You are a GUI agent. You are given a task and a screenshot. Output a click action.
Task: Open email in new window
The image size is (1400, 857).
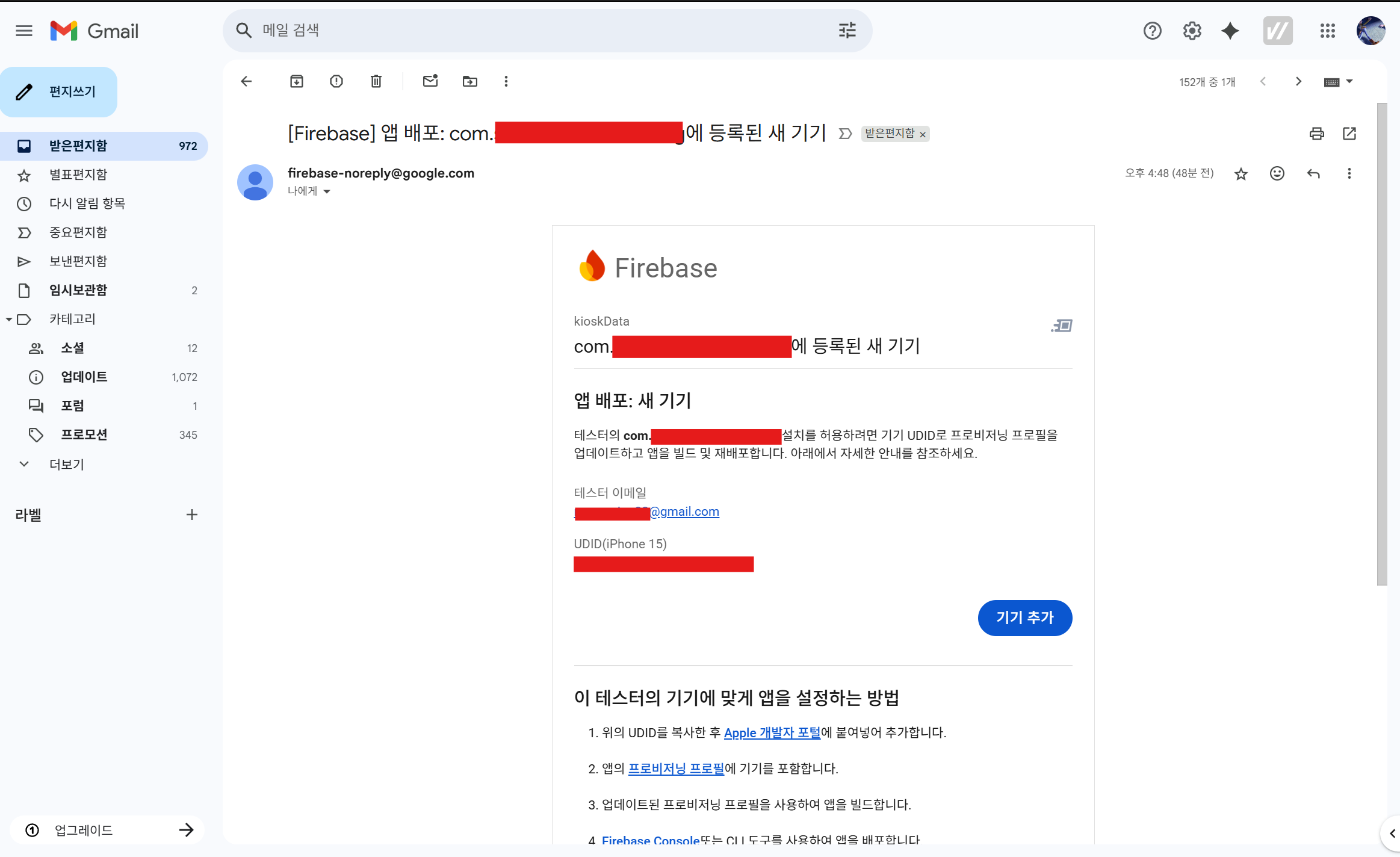coord(1349,134)
